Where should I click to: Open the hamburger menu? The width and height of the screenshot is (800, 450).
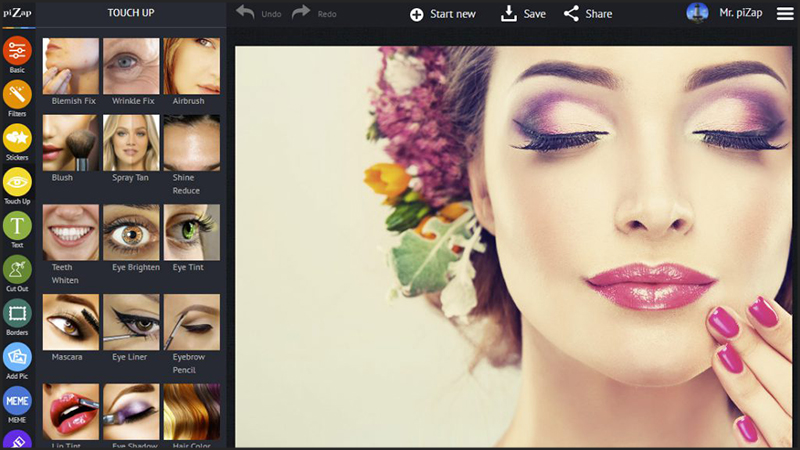point(784,14)
